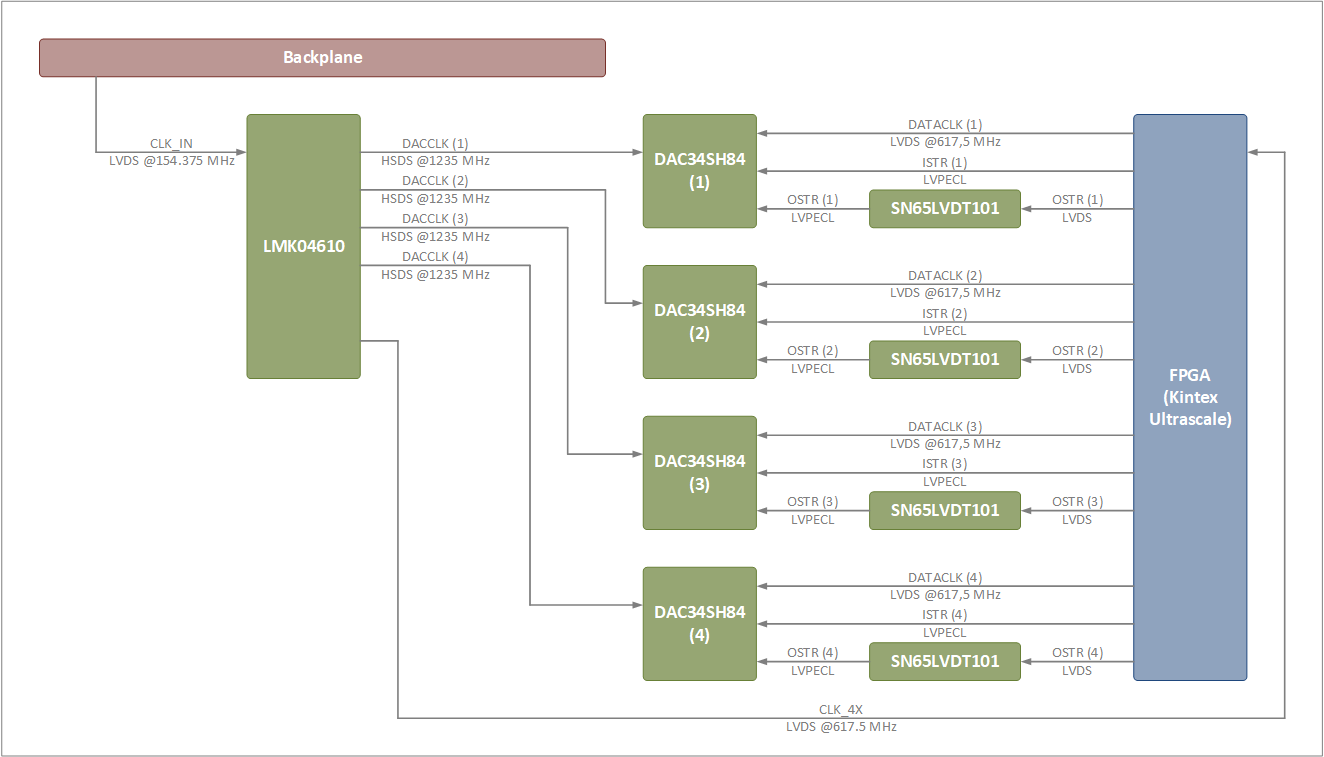
Task: Click "LVDS @617,5 MHz" beneath DATACLK (3)
Action: coord(945,444)
